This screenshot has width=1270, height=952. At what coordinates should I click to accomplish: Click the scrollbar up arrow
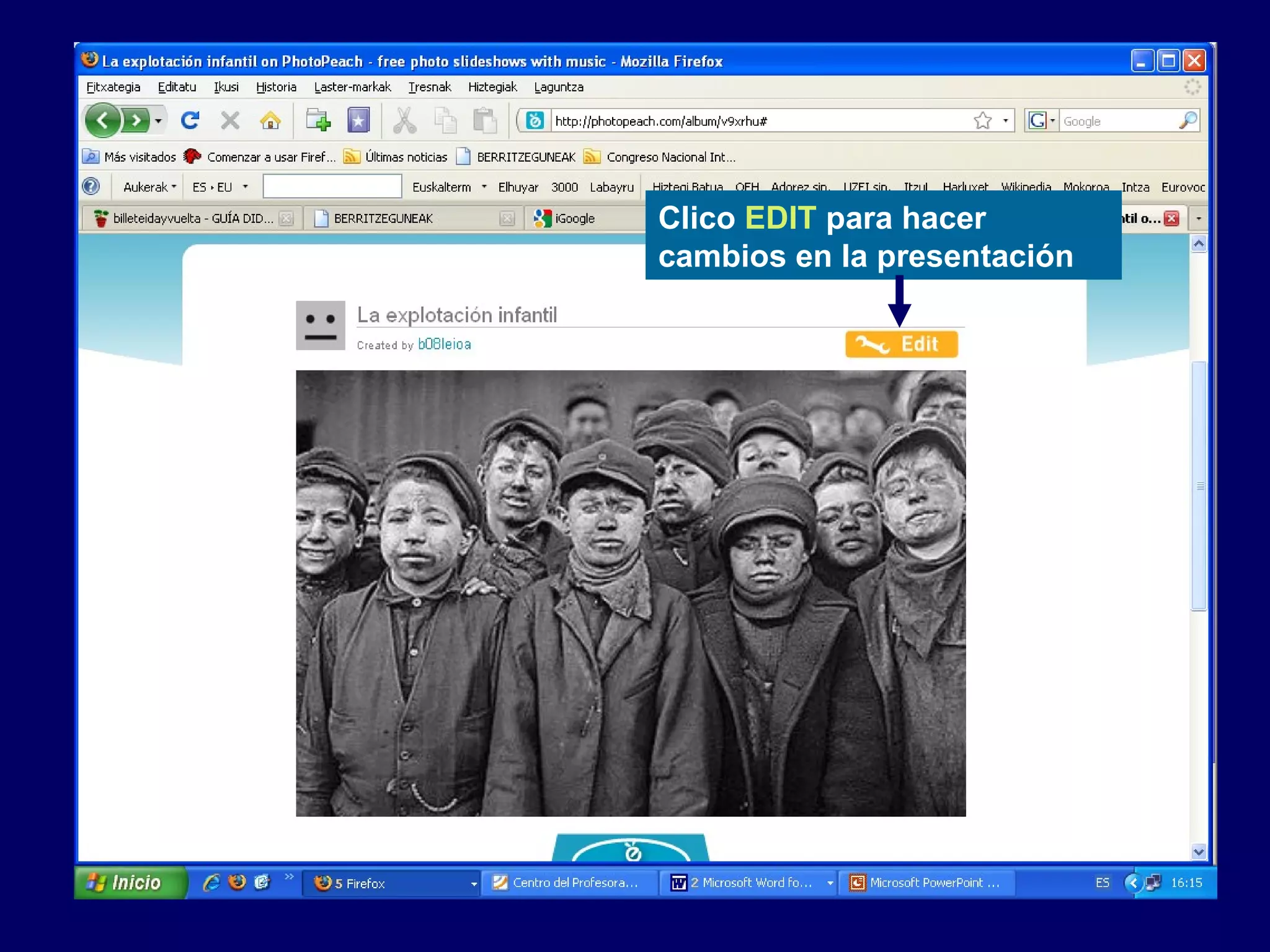1199,244
